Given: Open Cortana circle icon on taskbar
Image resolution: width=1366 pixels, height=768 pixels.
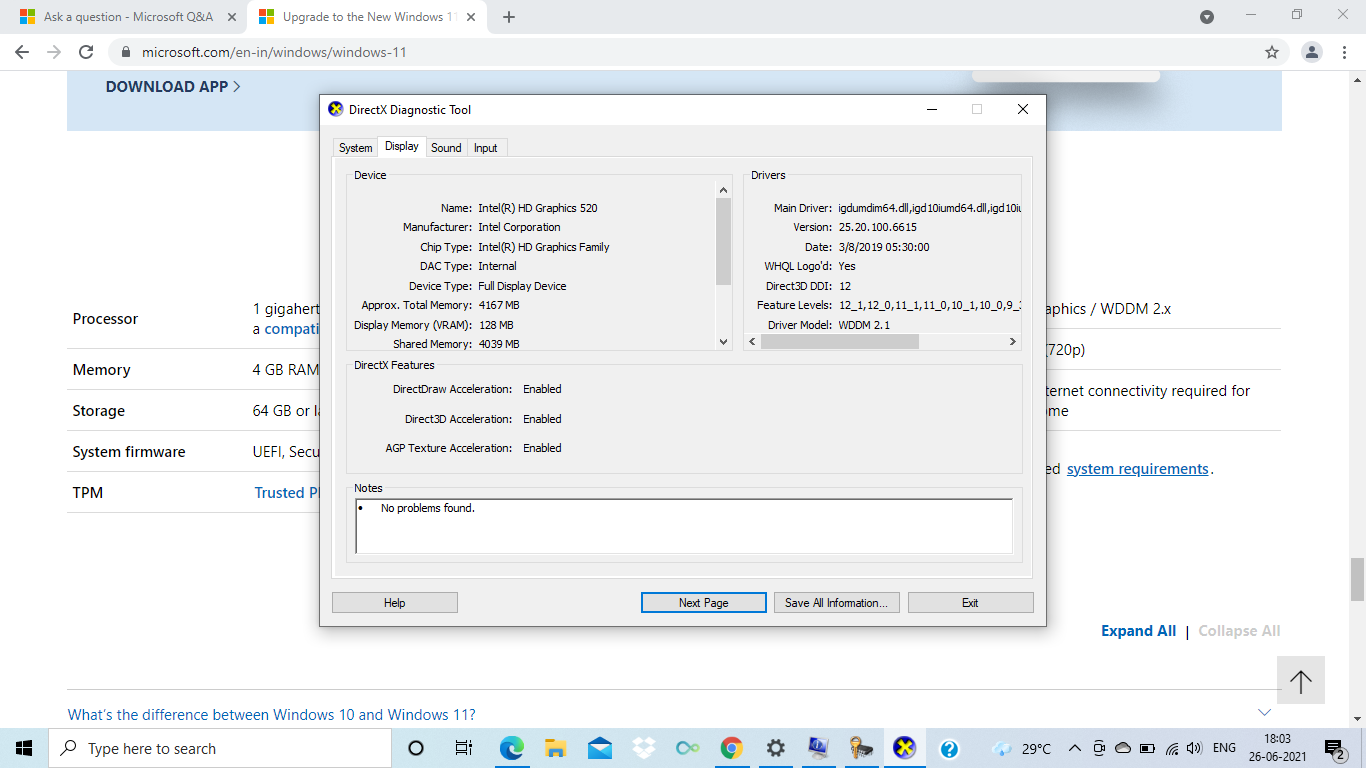Looking at the screenshot, I should click(x=417, y=748).
